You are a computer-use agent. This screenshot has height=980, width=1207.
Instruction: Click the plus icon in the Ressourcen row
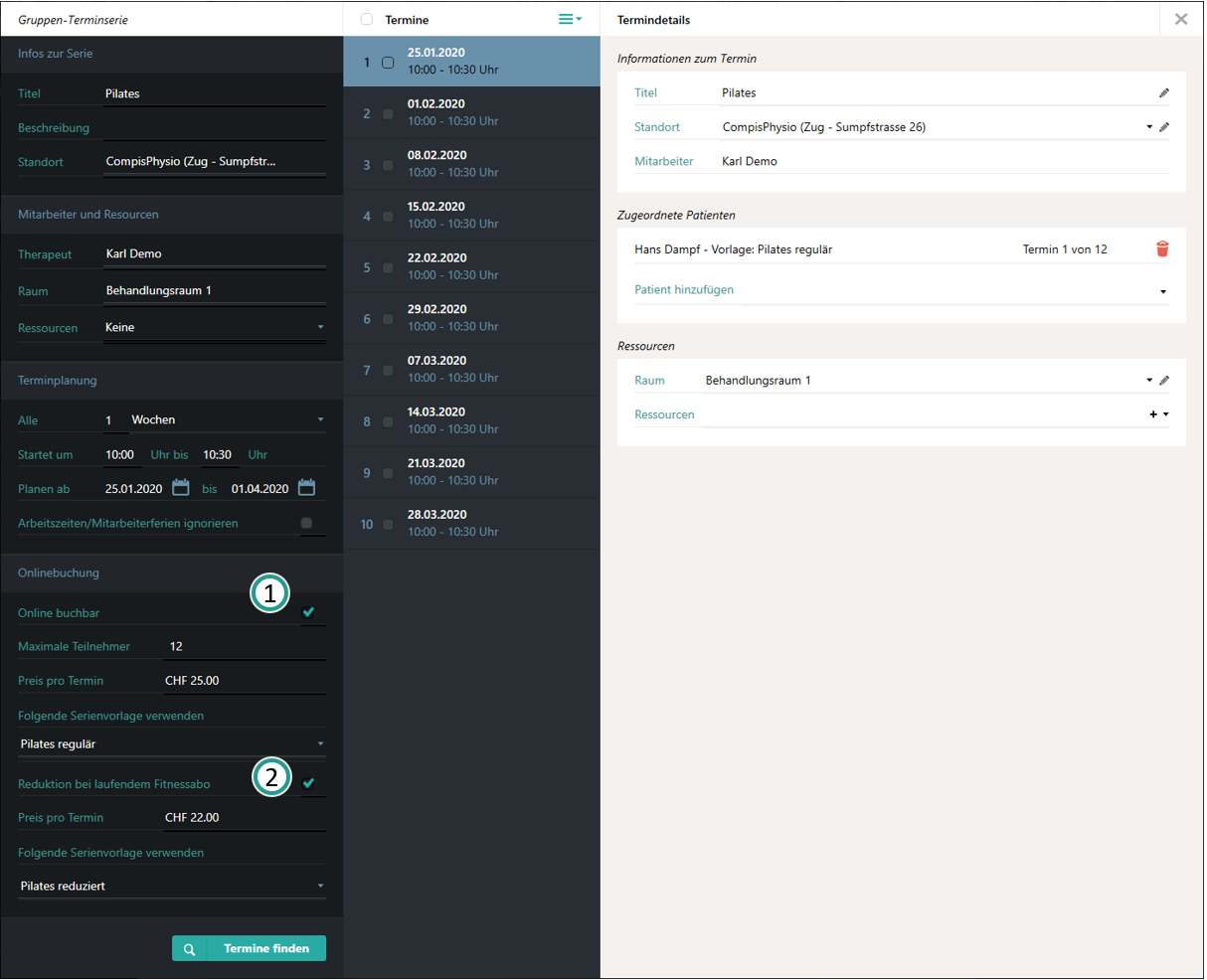1153,414
